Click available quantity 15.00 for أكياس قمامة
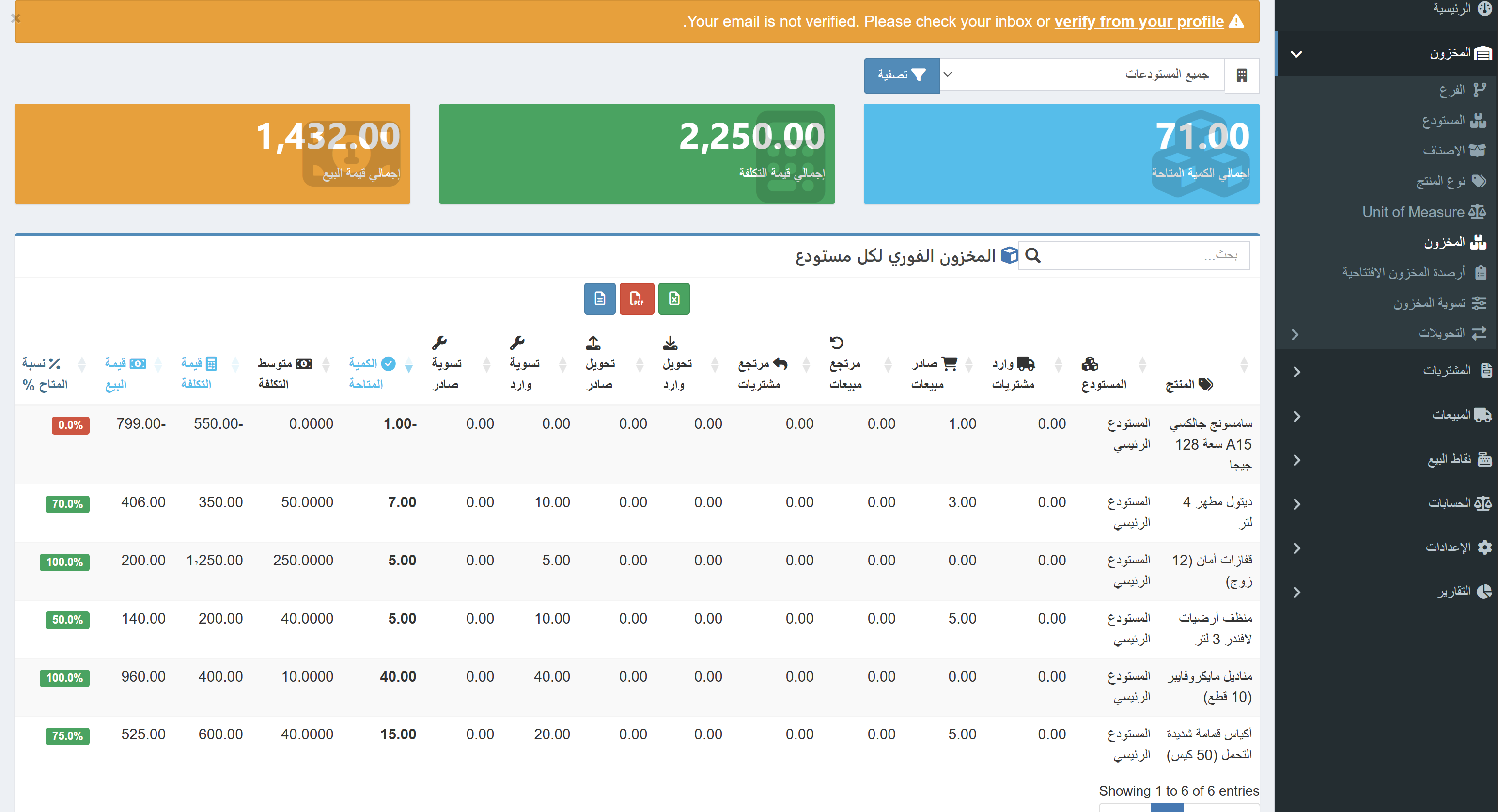Viewport: 1498px width, 812px height. coord(398,734)
